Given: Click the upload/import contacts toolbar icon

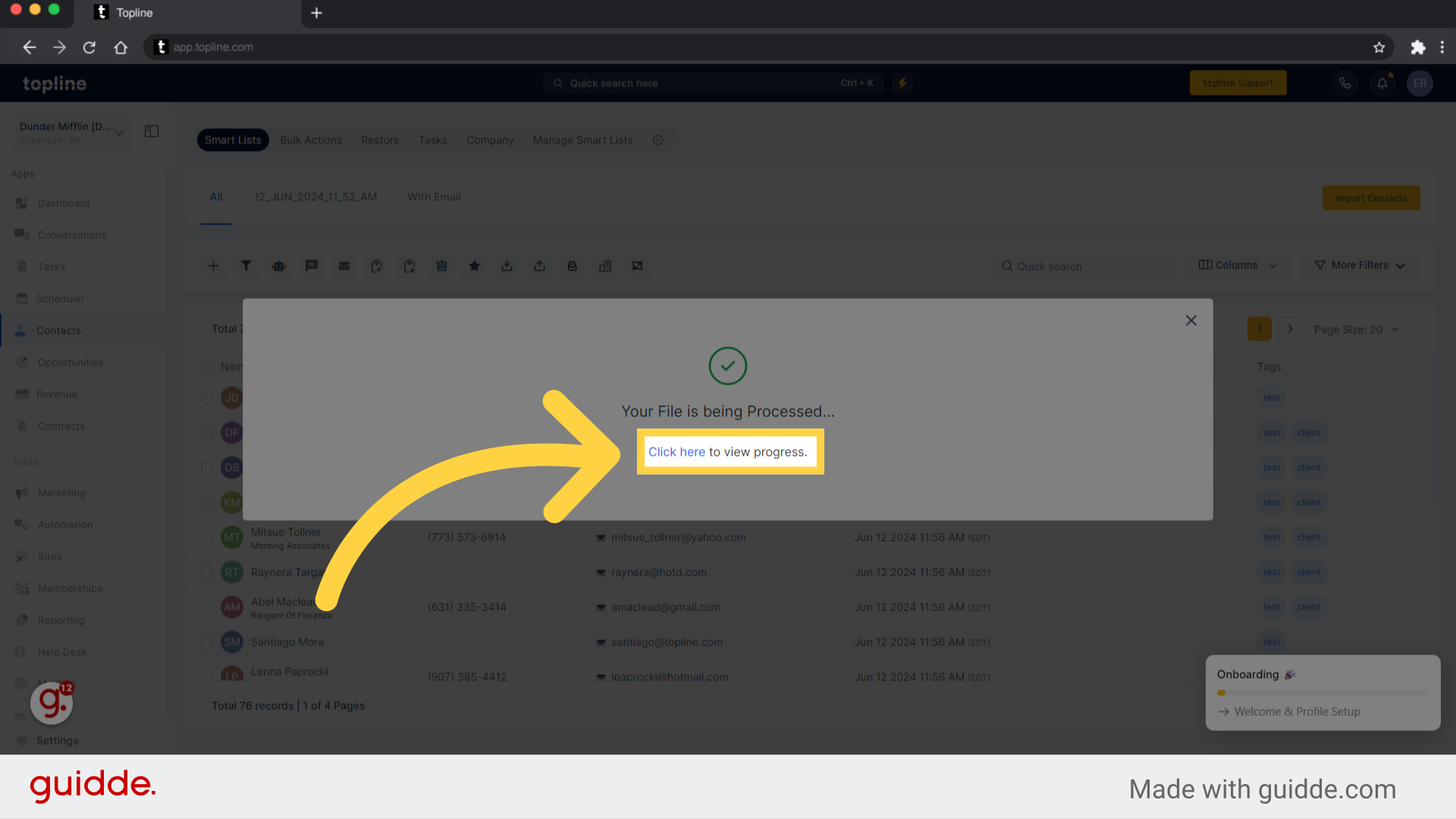Looking at the screenshot, I should coord(540,265).
